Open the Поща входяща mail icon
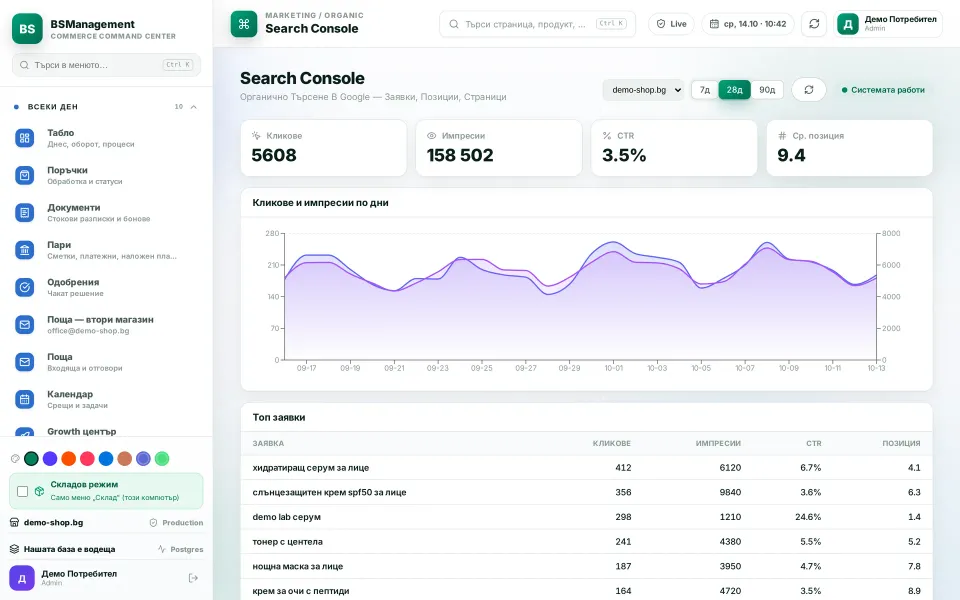 (x=24, y=362)
